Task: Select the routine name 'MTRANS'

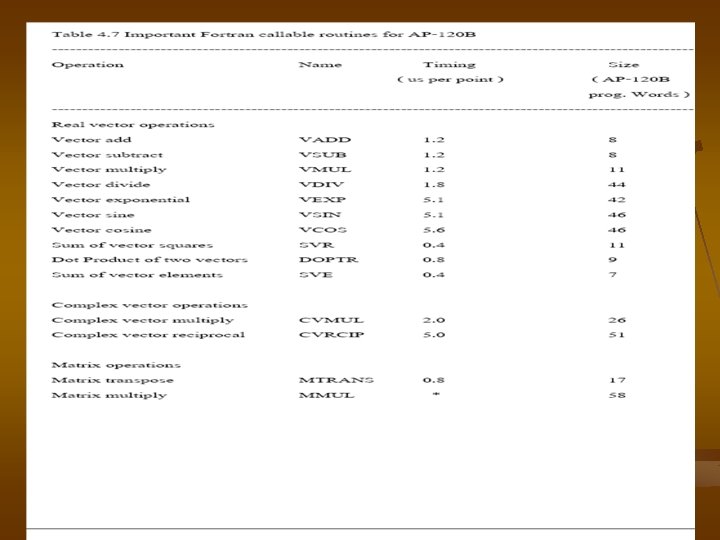Action: click(336, 380)
